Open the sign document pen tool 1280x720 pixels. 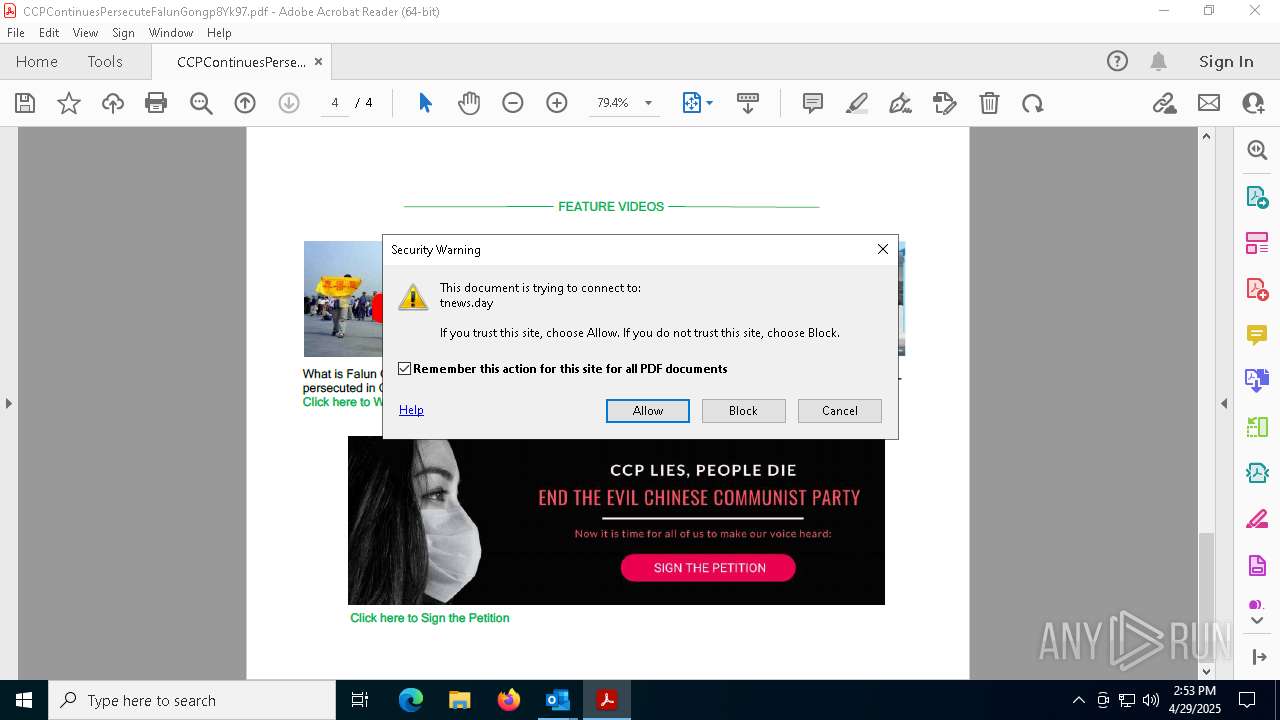pos(900,103)
